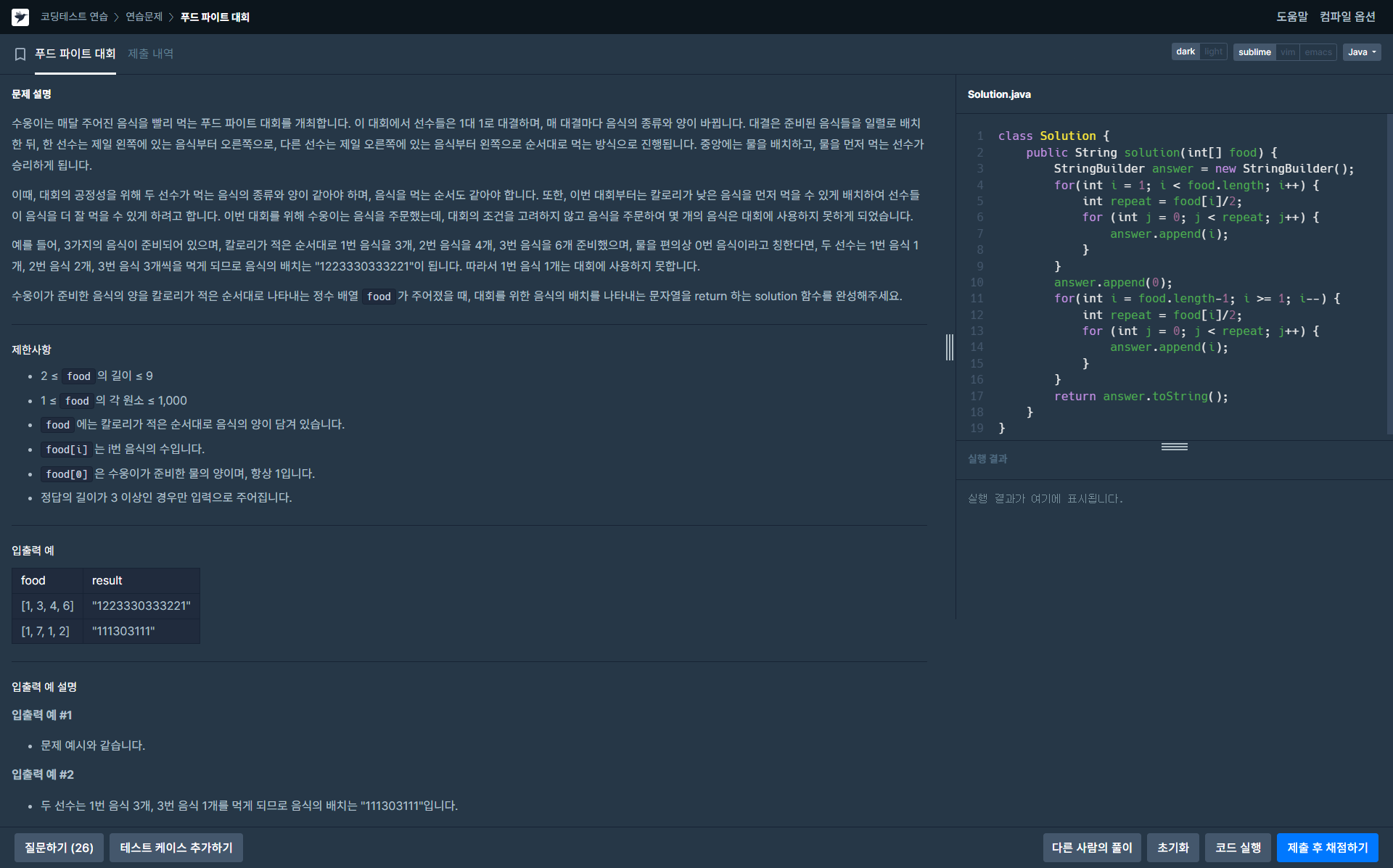This screenshot has height=868, width=1393.
Task: Select the 푸드 파이트 대회 tab
Action: (x=75, y=54)
